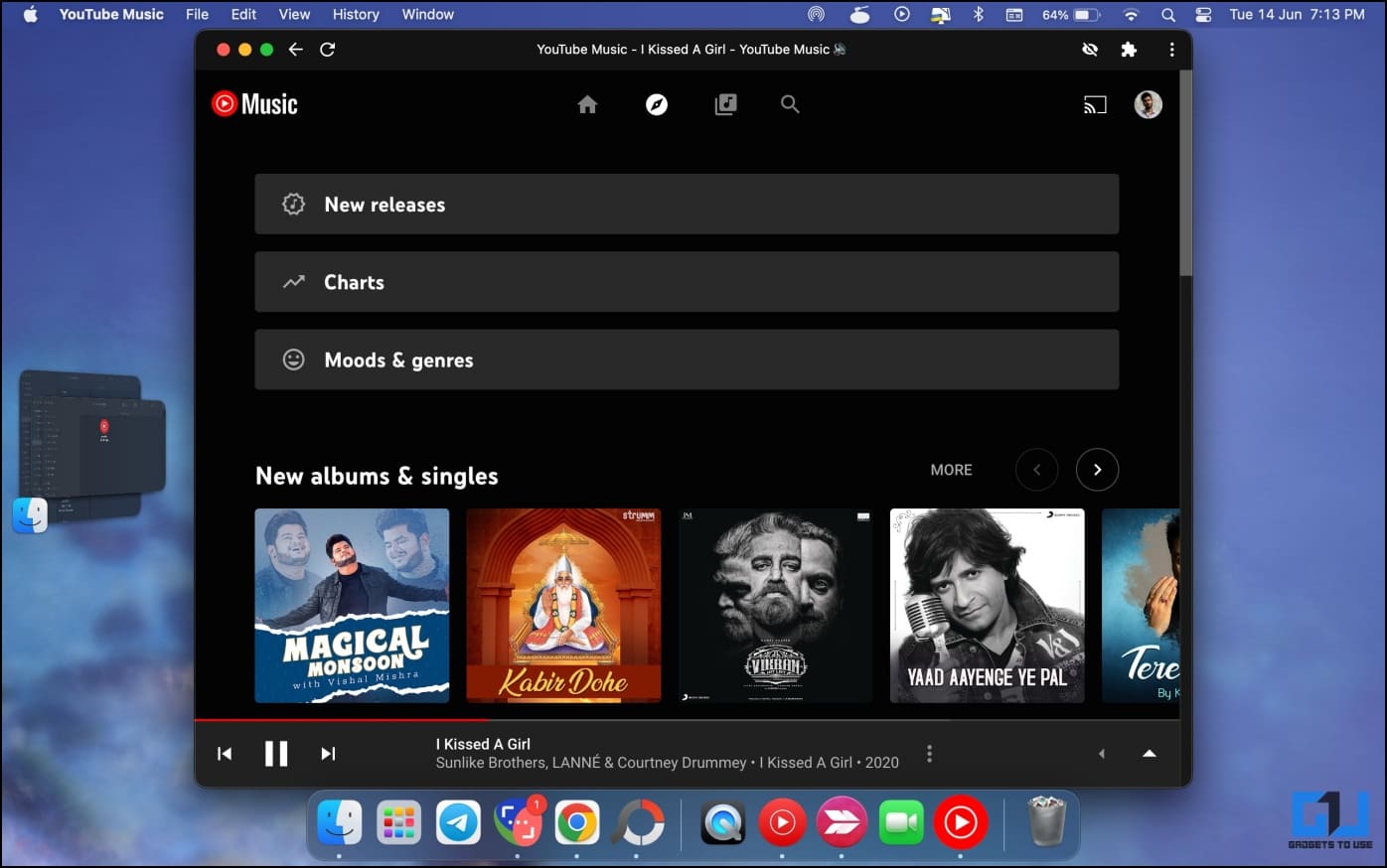Image resolution: width=1387 pixels, height=868 pixels.
Task: Open Charts
Action: [687, 282]
